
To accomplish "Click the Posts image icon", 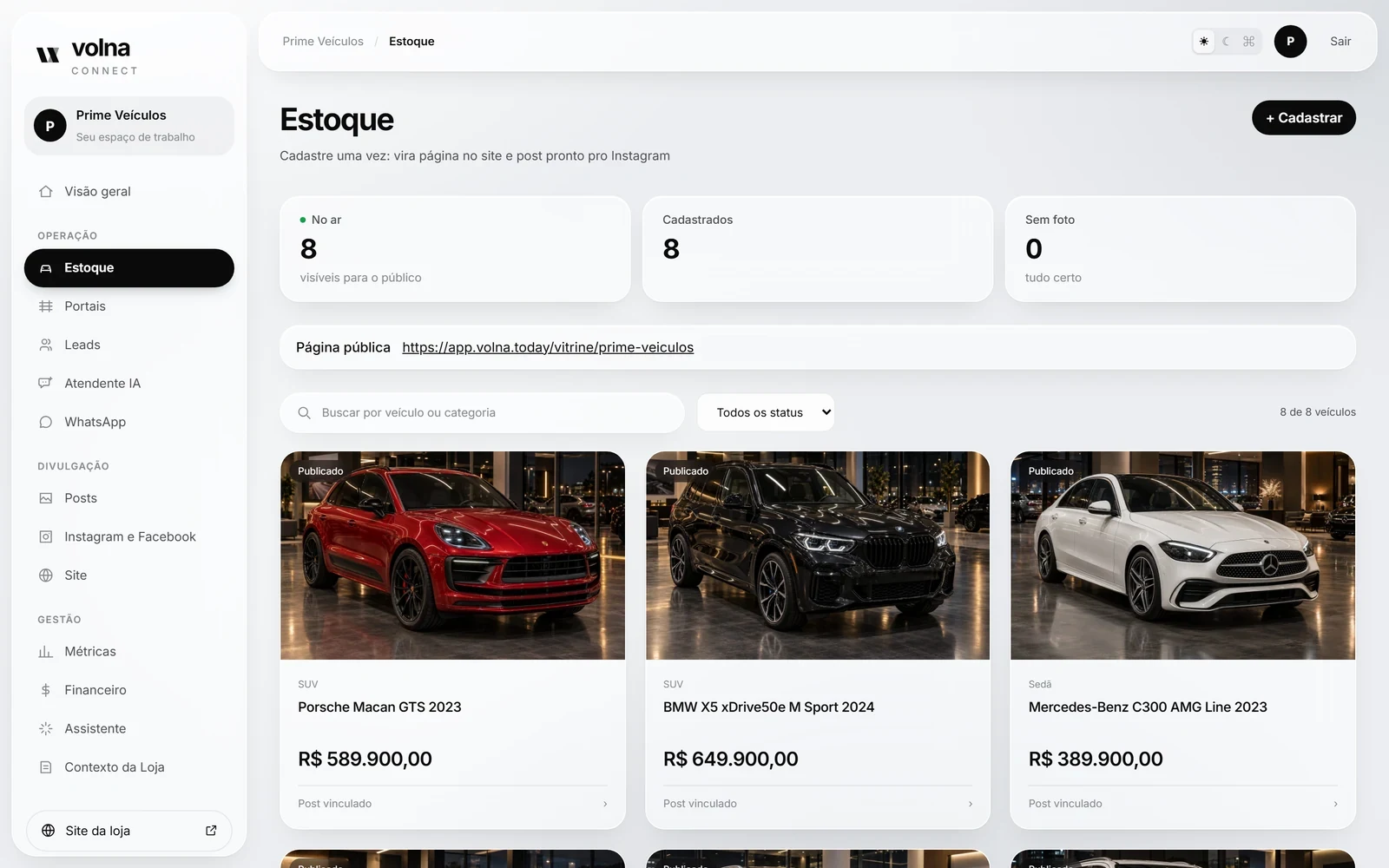I will [46, 498].
